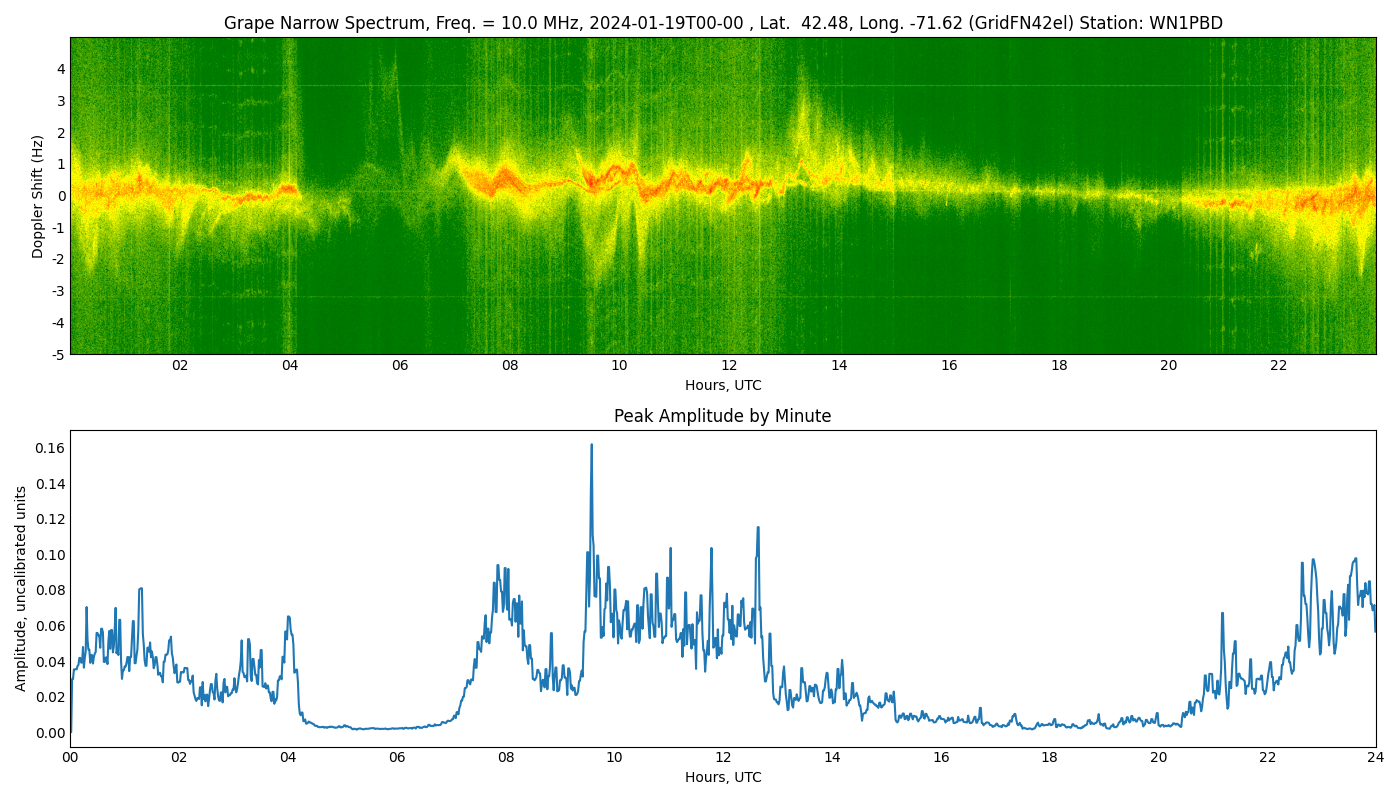The image size is (1400, 800).
Task: Click Hours, UTC label under amplitude plot
Action: tap(722, 777)
